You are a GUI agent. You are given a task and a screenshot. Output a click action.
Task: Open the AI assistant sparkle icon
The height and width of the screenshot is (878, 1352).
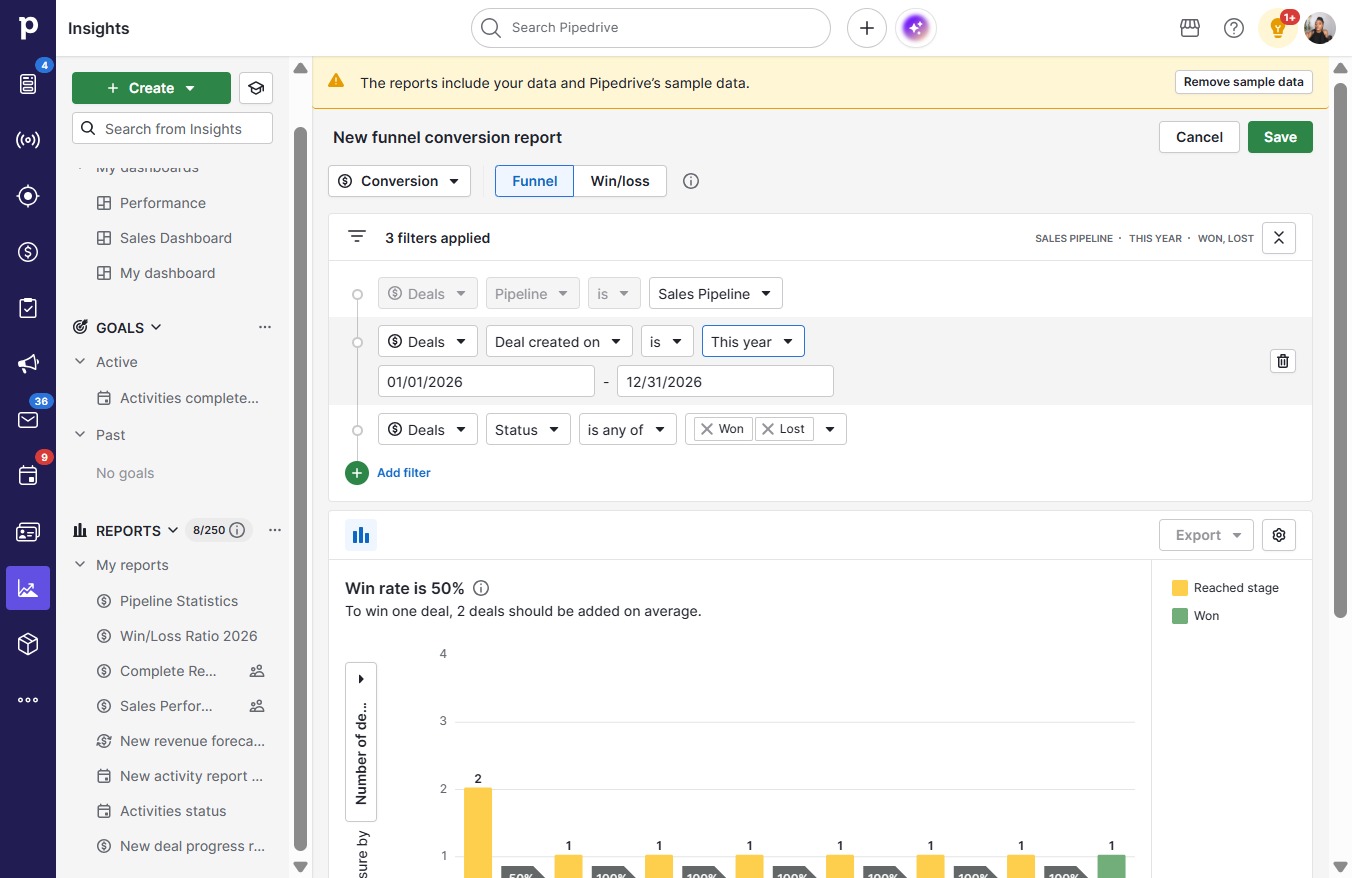pyautogui.click(x=916, y=28)
